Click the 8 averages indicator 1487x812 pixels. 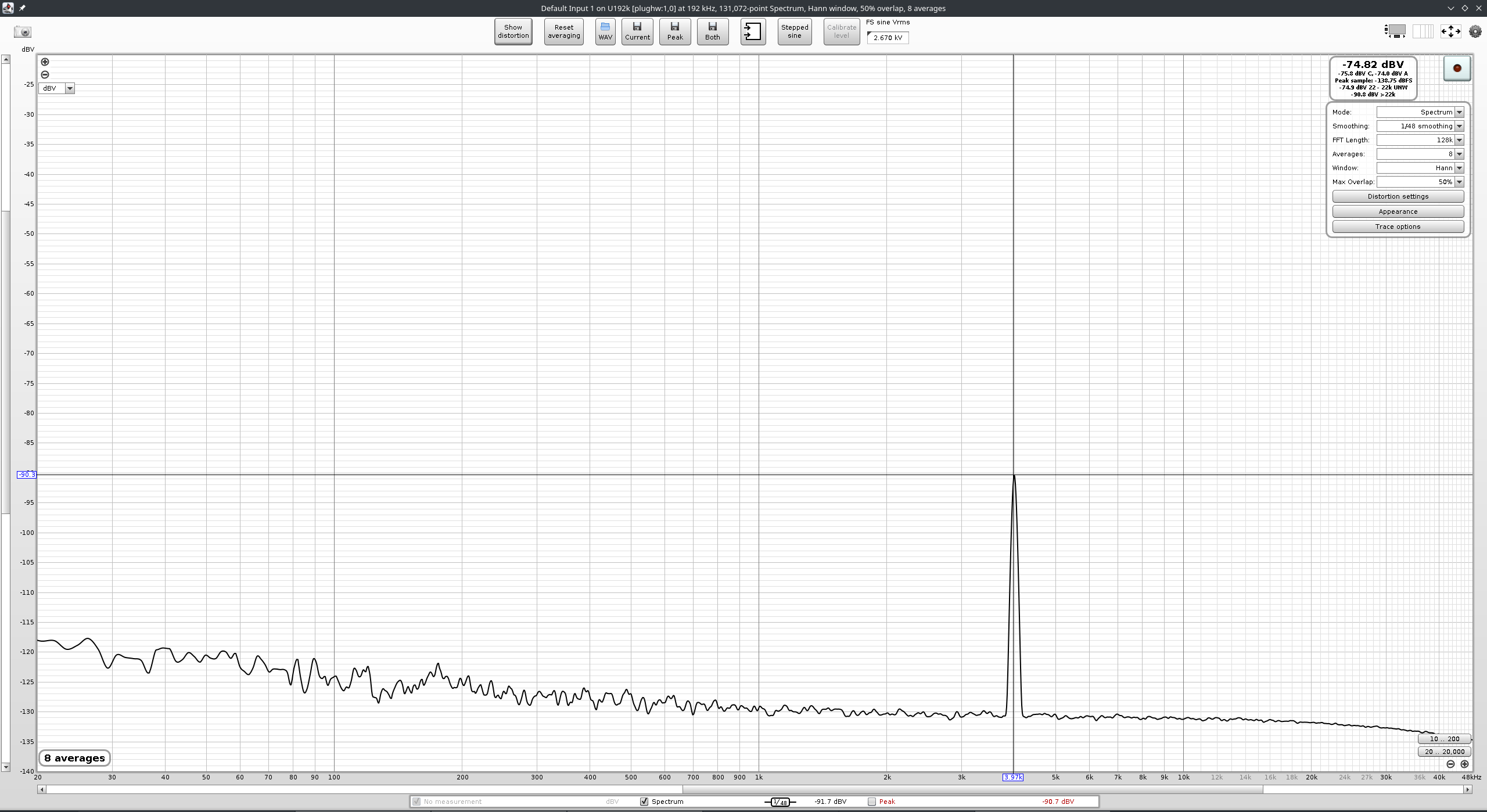click(74, 758)
